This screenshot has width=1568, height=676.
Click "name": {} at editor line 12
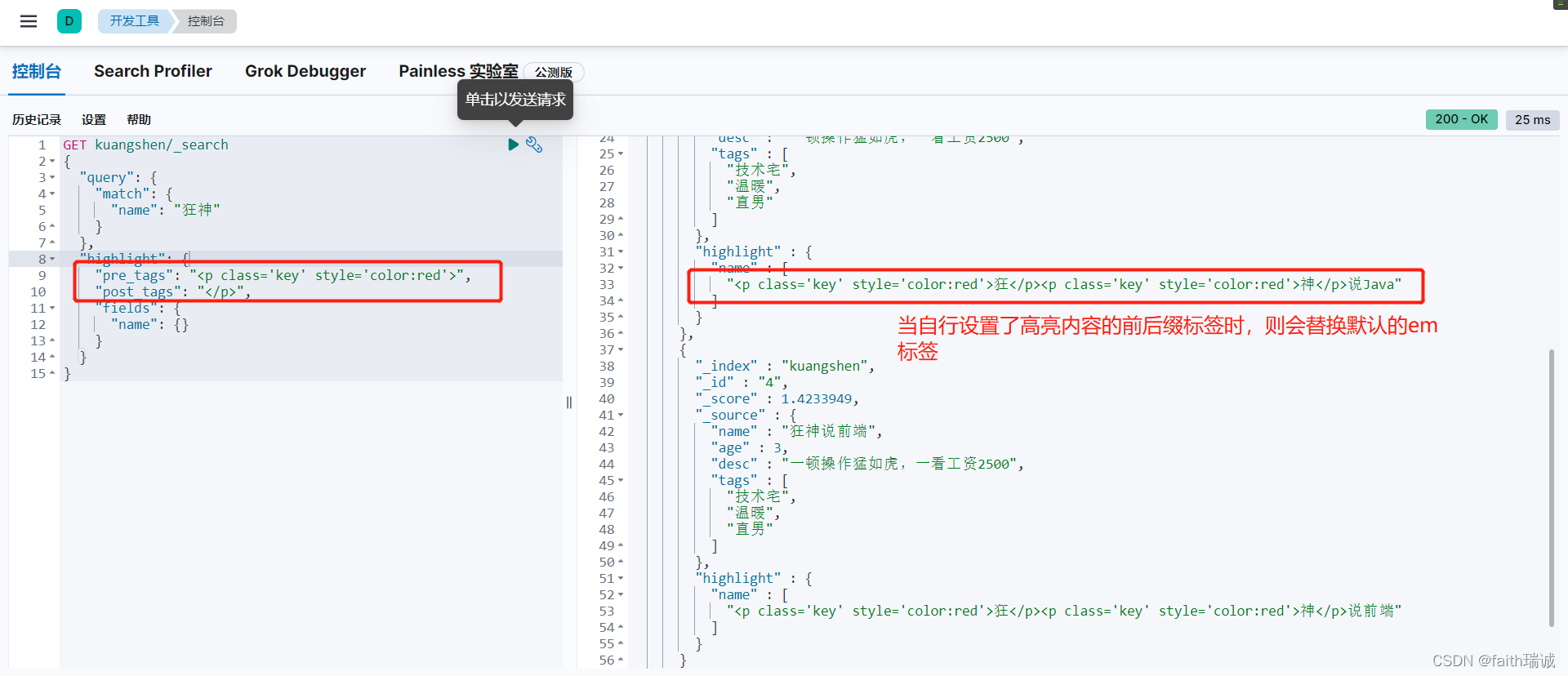click(x=149, y=324)
